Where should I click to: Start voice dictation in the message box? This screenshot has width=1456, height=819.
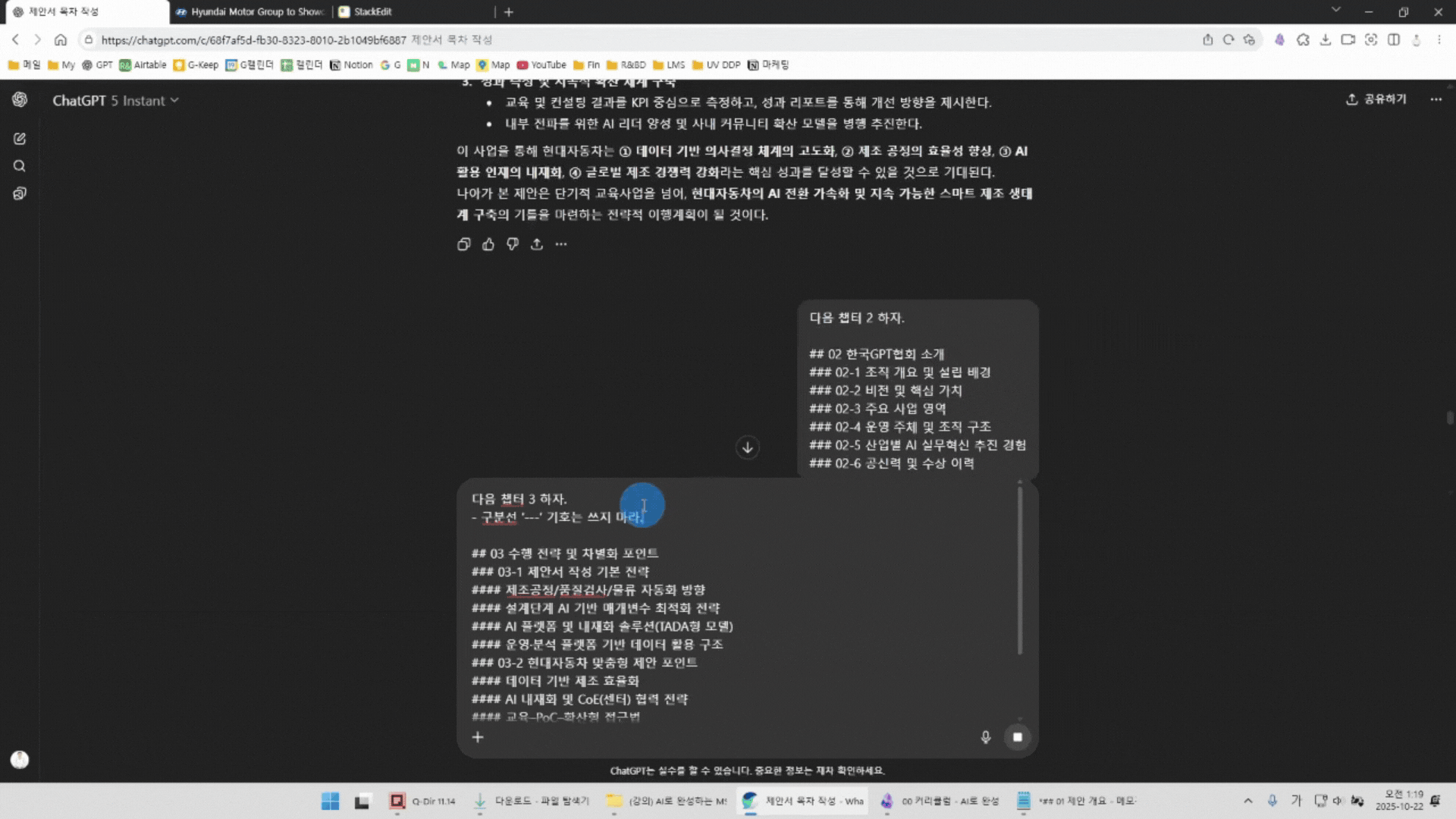tap(986, 737)
